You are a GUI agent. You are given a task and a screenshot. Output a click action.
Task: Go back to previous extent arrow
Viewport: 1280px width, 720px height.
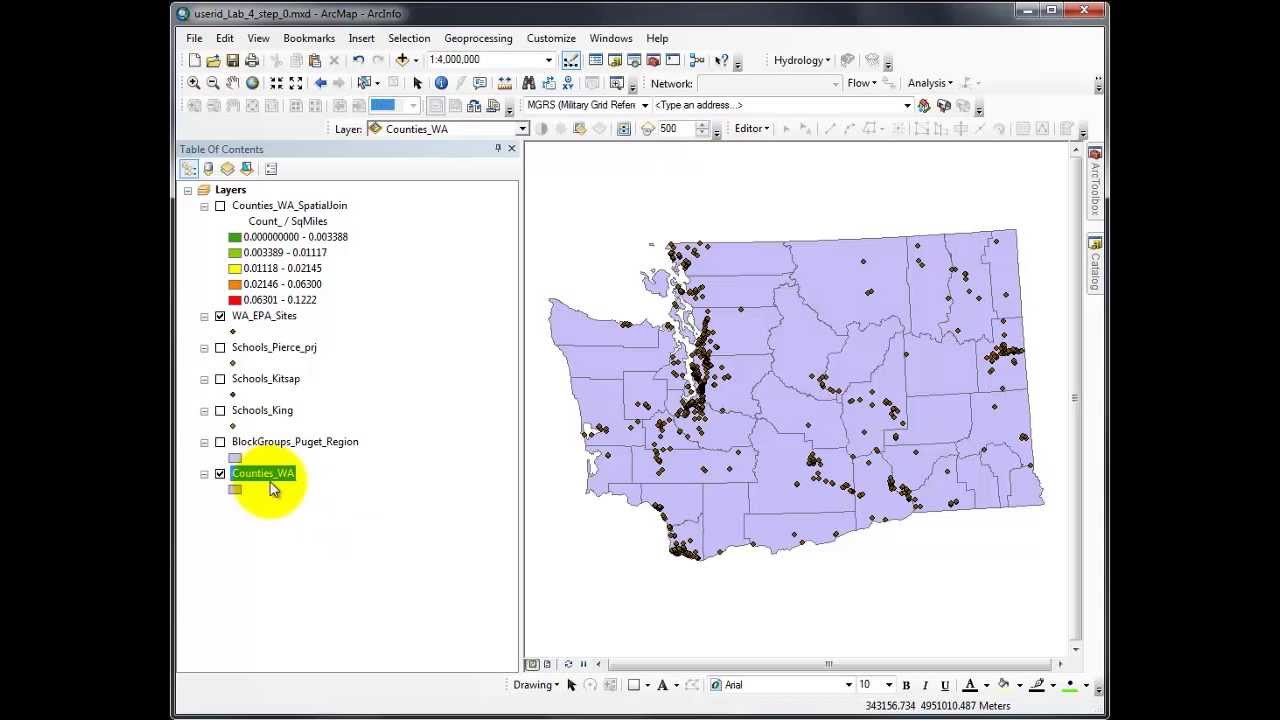pos(320,83)
